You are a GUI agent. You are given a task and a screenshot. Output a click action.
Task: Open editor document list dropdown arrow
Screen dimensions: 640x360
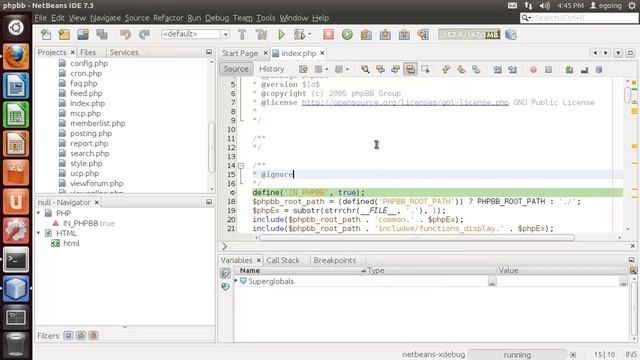click(618, 53)
